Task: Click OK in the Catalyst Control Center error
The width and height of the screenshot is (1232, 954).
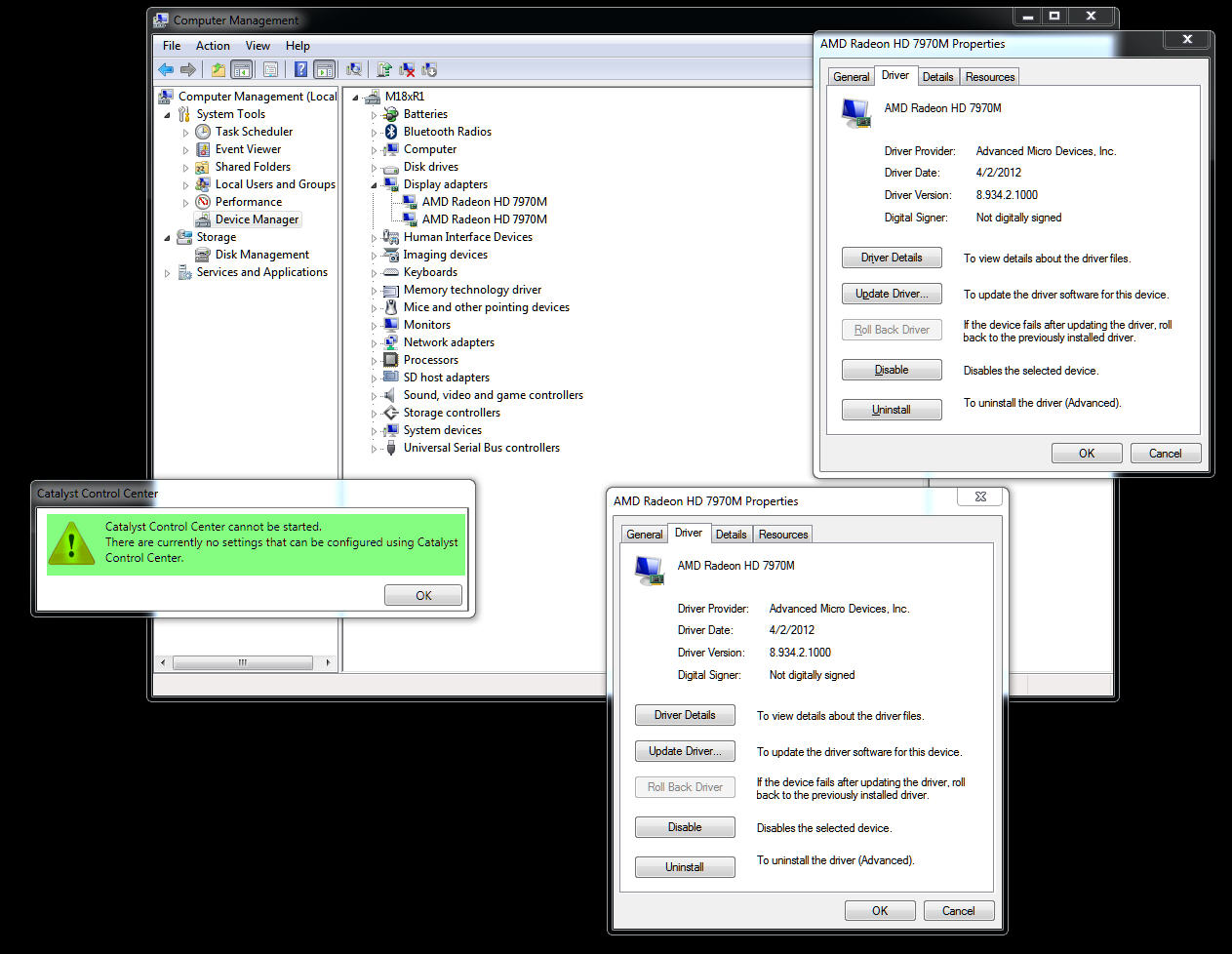Action: click(423, 595)
